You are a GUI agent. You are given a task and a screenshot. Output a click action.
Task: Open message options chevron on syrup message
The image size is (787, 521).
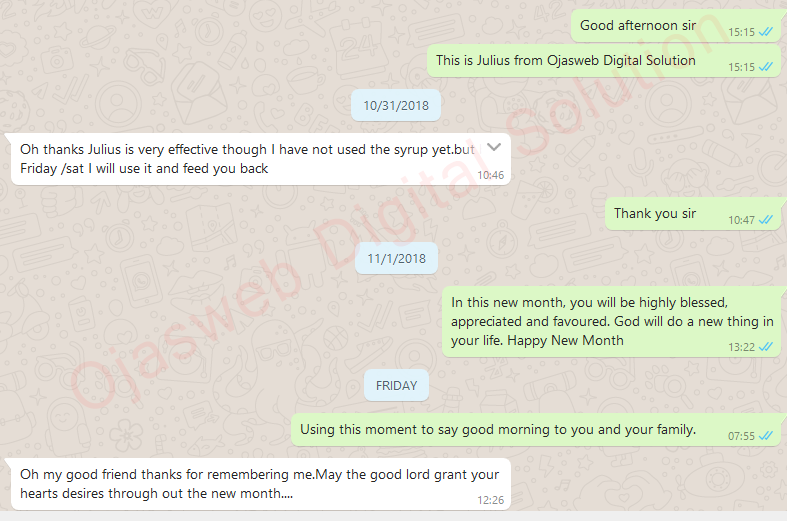pos(494,147)
